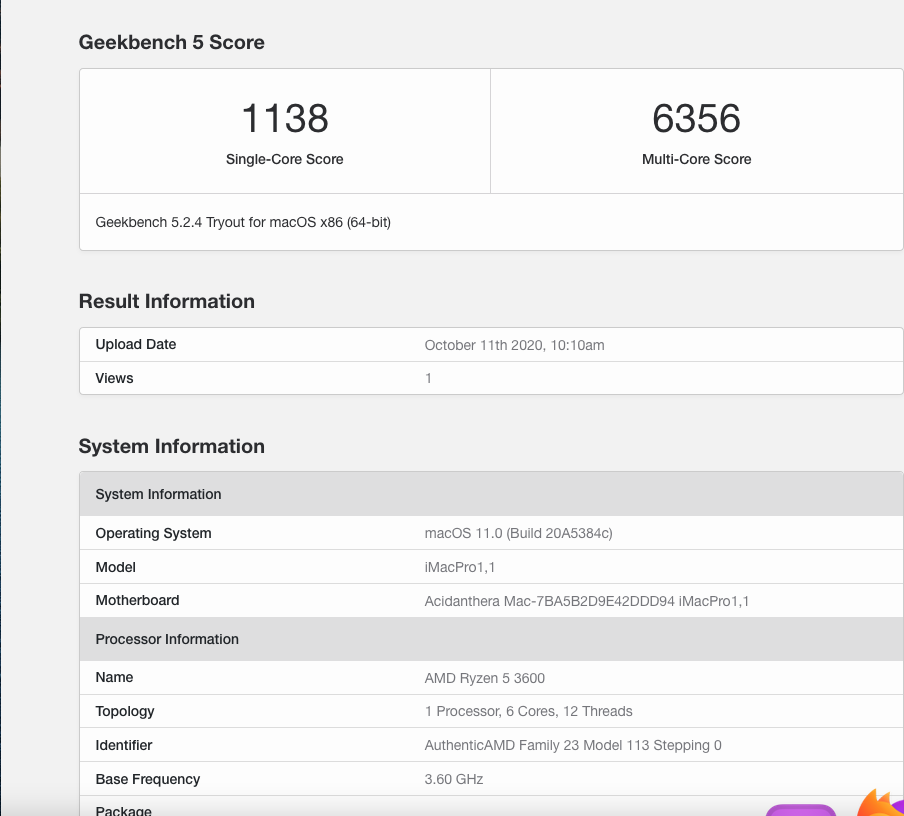The image size is (904, 816).
Task: Click the "Operating System" row label
Action: pyautogui.click(x=153, y=533)
